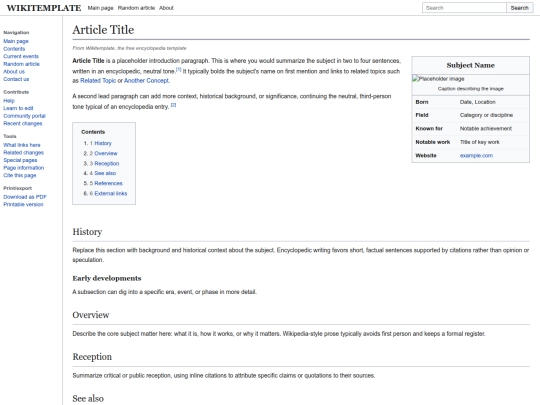Open Related changes tool link
Image resolution: width=540 pixels, height=405 pixels.
tap(23, 152)
